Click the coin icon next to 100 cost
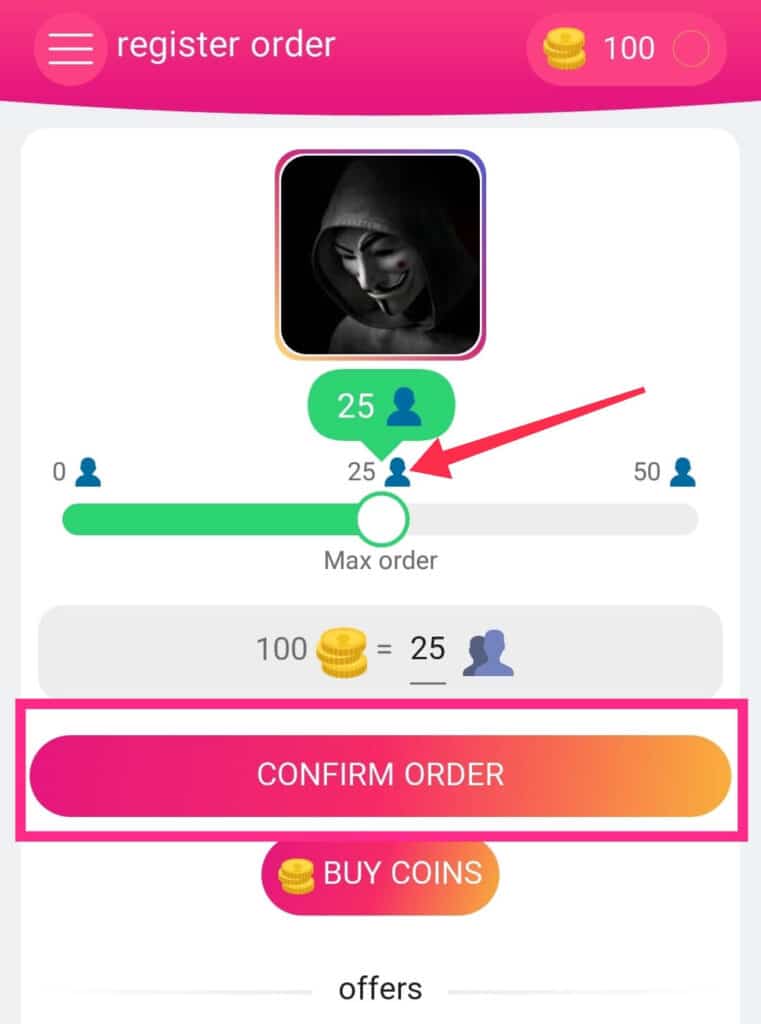 pyautogui.click(x=342, y=651)
